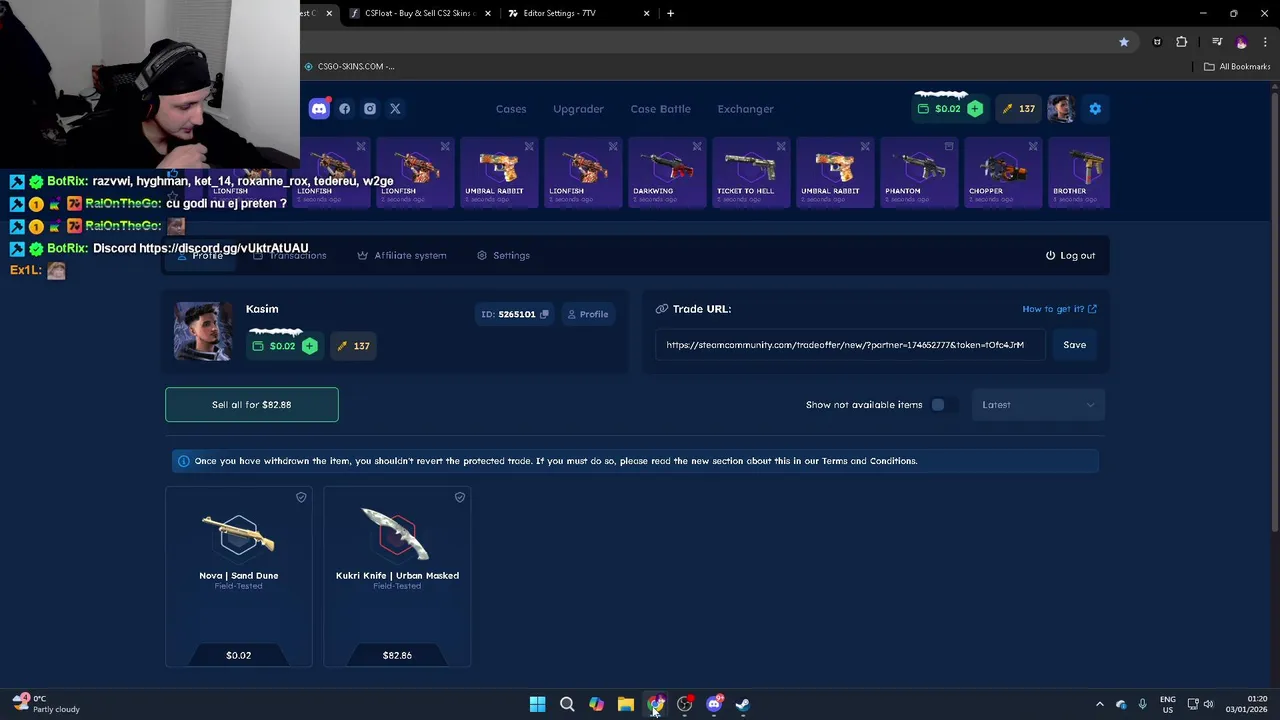Open the Copilot icon on the taskbar
The height and width of the screenshot is (720, 1280).
click(x=596, y=704)
